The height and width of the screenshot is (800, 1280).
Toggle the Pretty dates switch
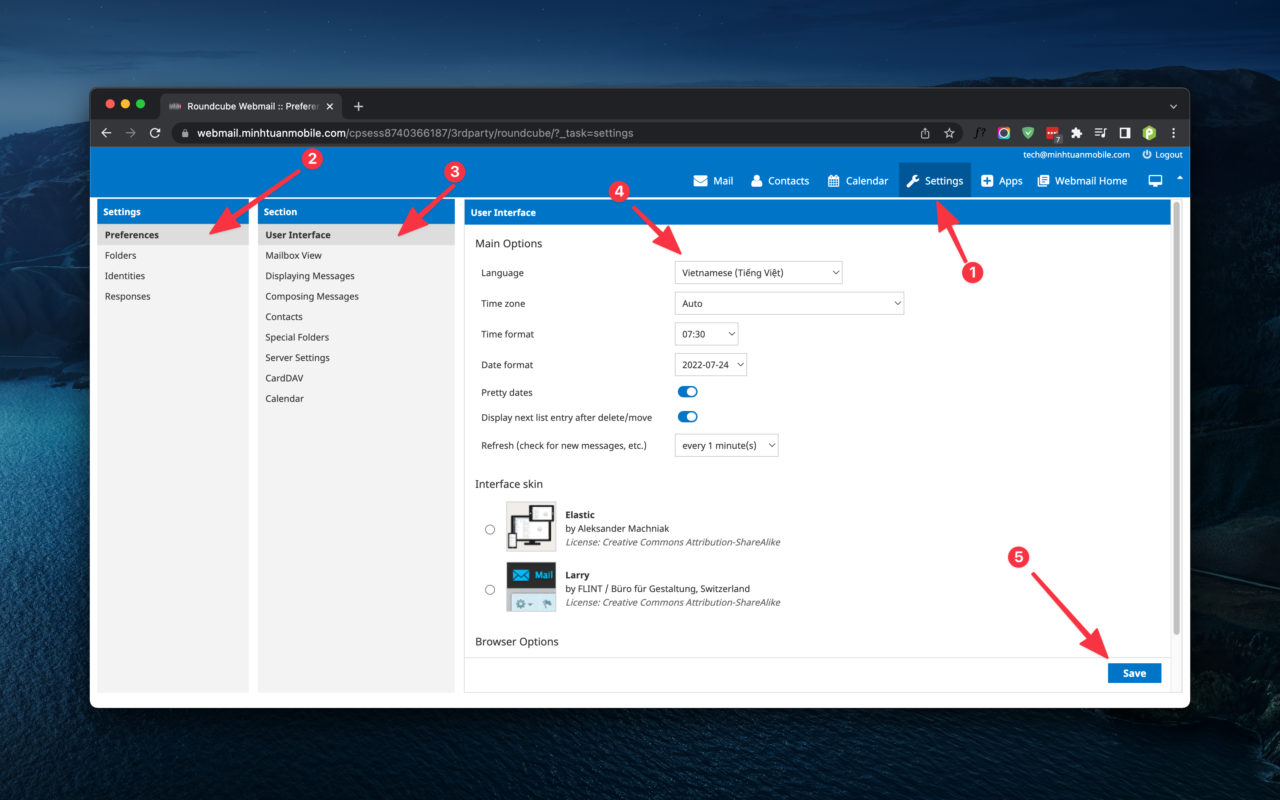pos(687,392)
